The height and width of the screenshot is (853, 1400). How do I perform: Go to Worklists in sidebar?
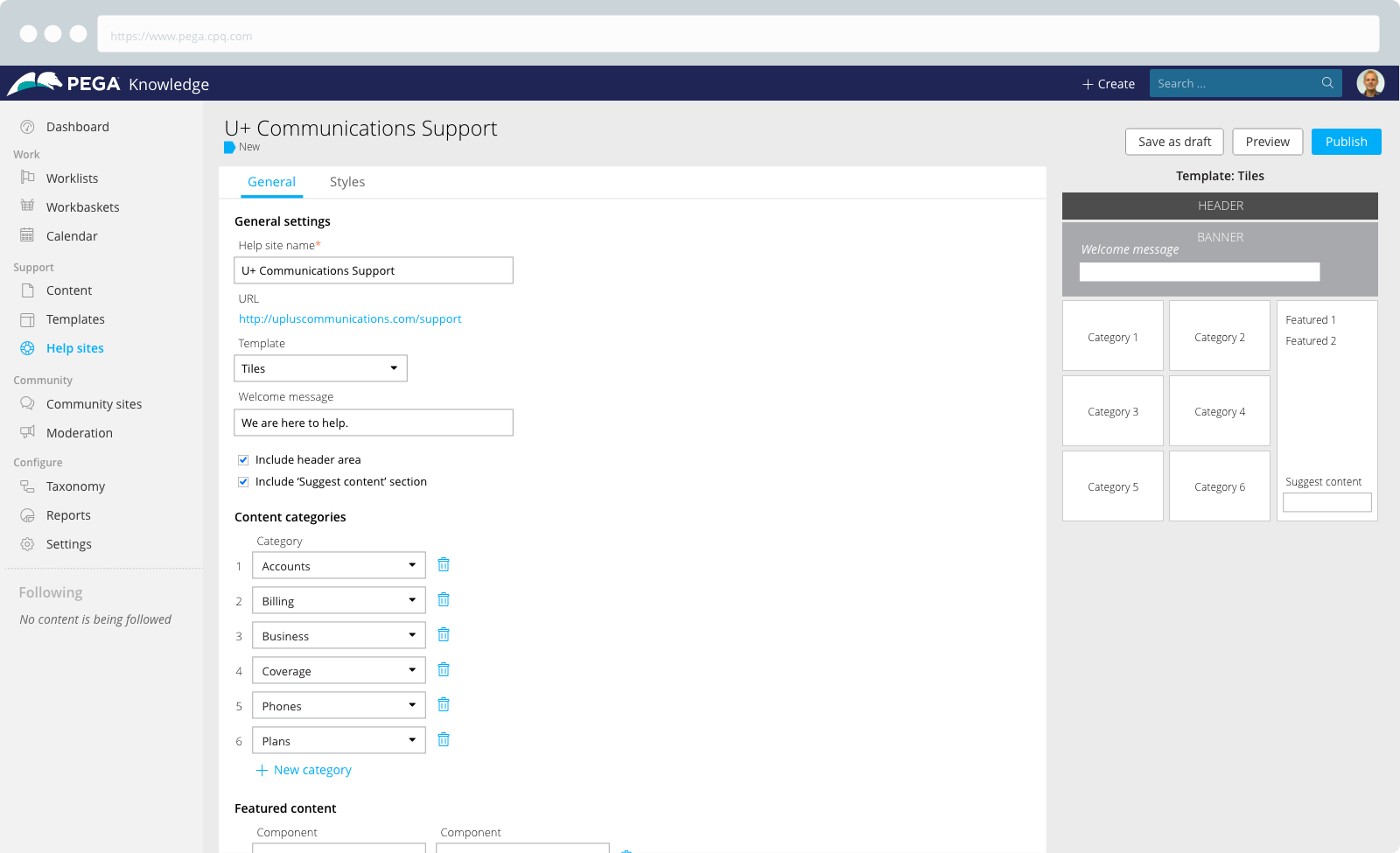[x=72, y=178]
